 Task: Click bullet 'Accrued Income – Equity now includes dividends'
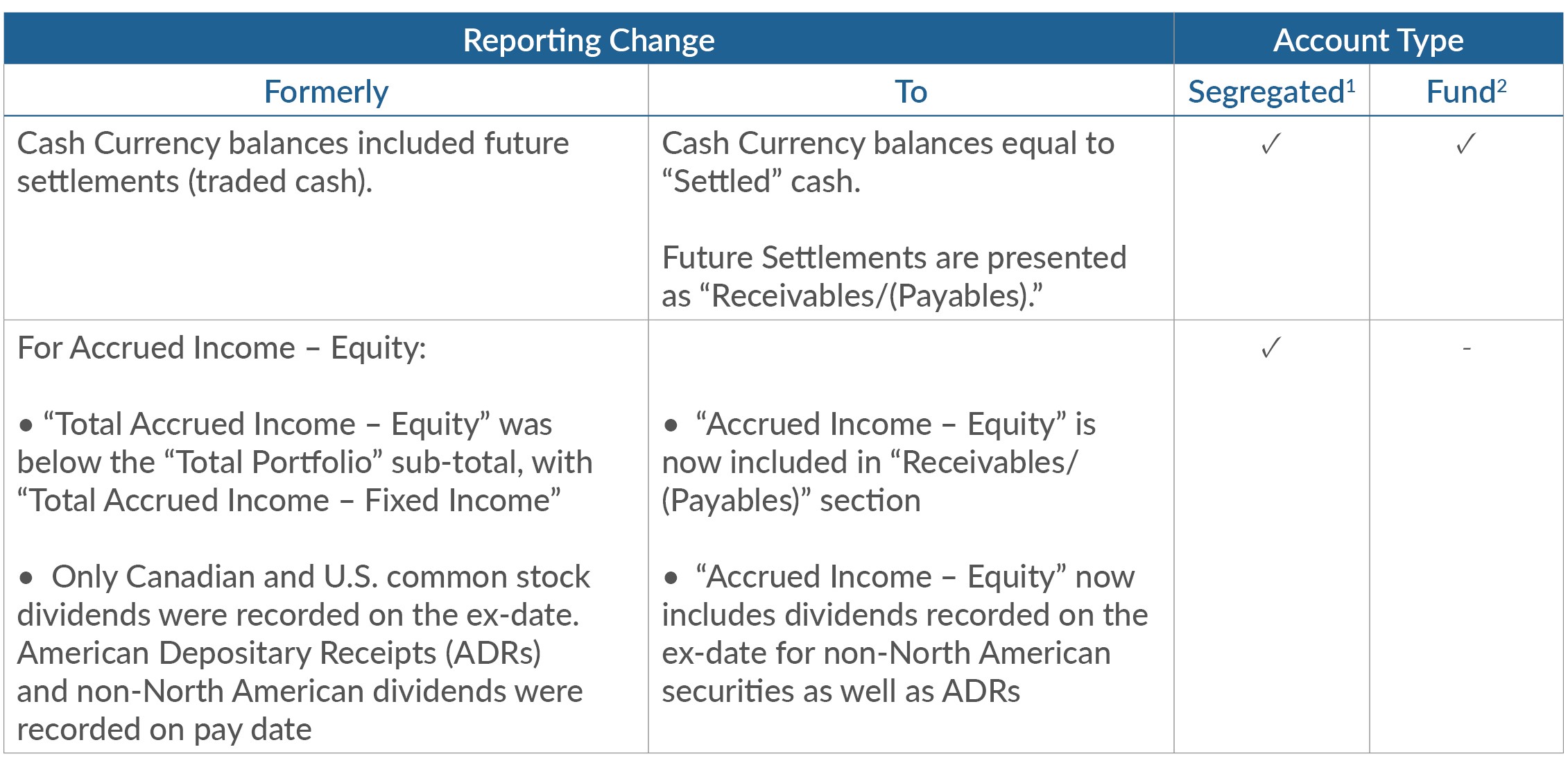[905, 634]
